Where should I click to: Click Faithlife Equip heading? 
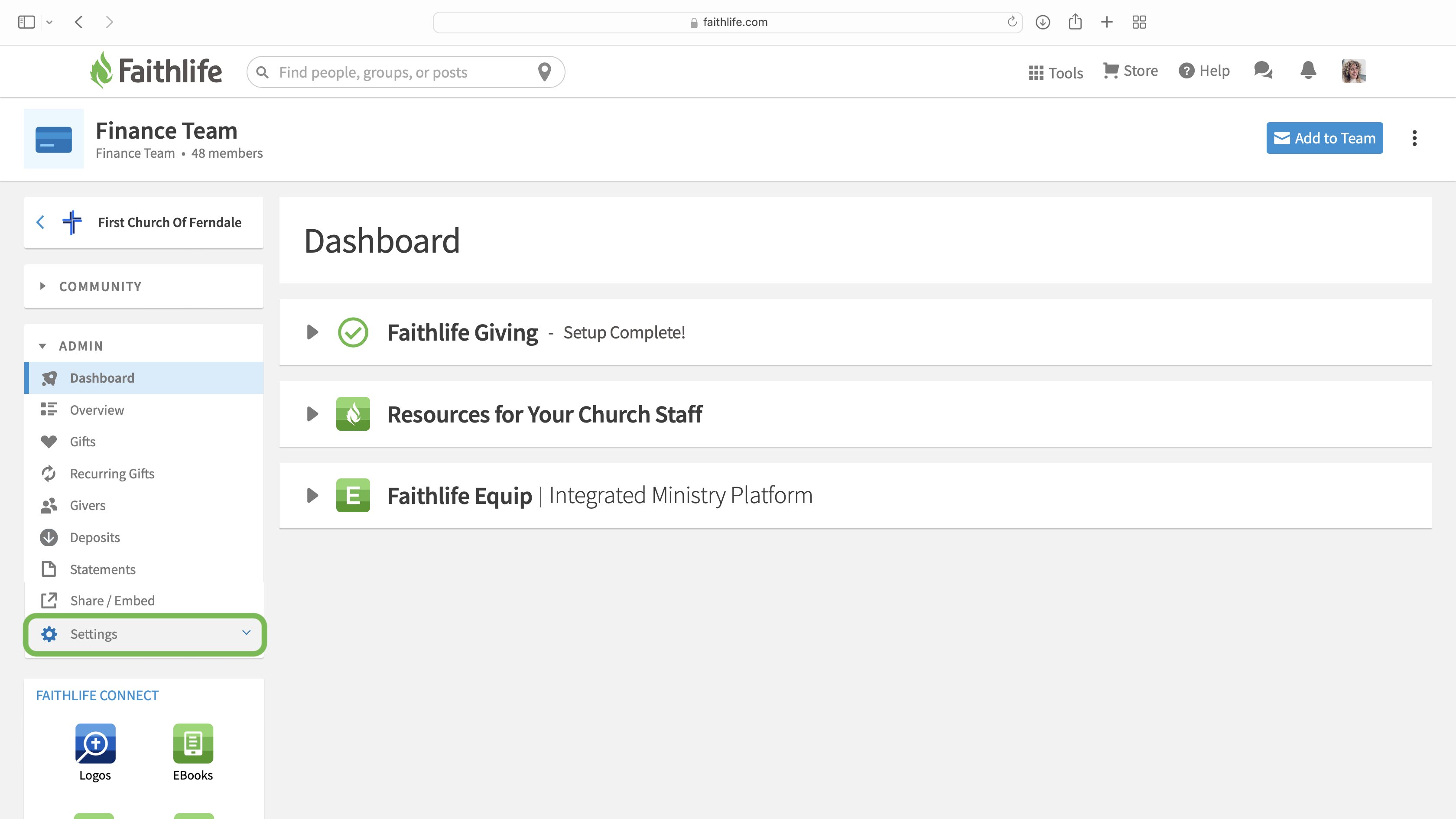[459, 496]
